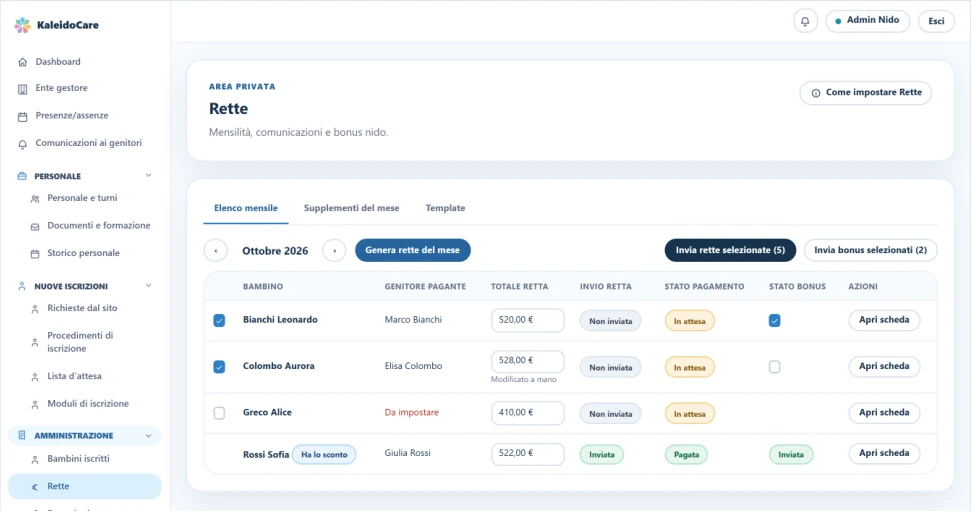971x512 pixels.
Task: Uncheck row selection for Colombo Aurora
Action: 219,367
